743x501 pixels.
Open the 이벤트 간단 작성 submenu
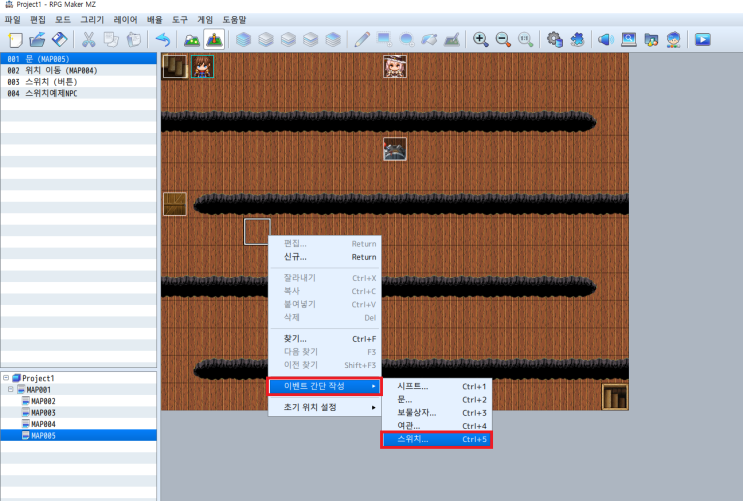[325, 386]
